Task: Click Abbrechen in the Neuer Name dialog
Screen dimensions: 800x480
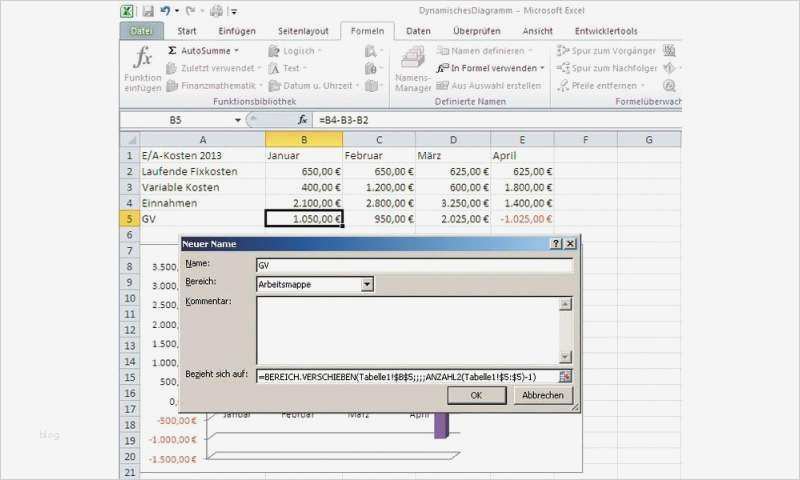Action: tap(542, 395)
